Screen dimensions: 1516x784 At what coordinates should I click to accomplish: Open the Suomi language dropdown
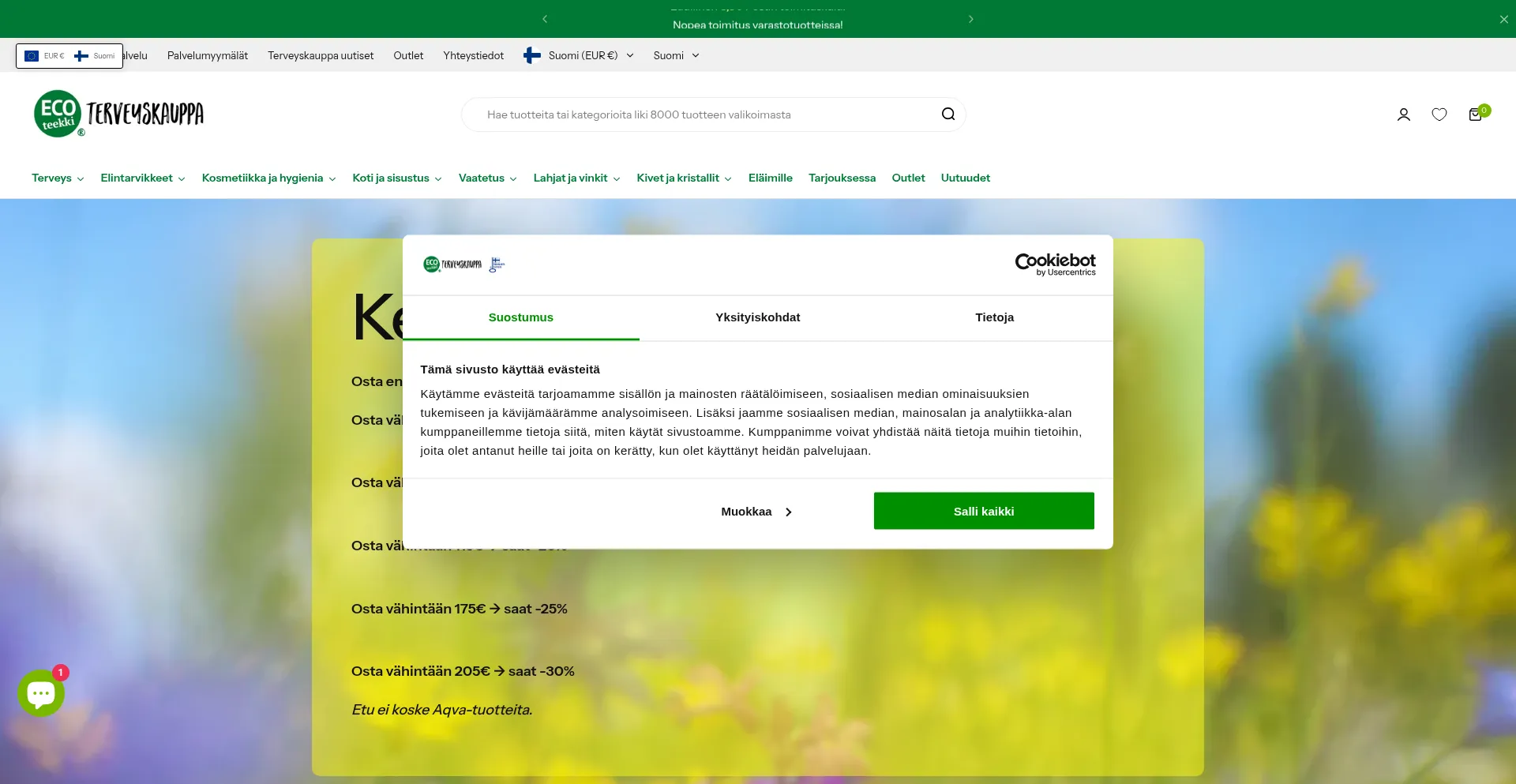pyautogui.click(x=676, y=55)
